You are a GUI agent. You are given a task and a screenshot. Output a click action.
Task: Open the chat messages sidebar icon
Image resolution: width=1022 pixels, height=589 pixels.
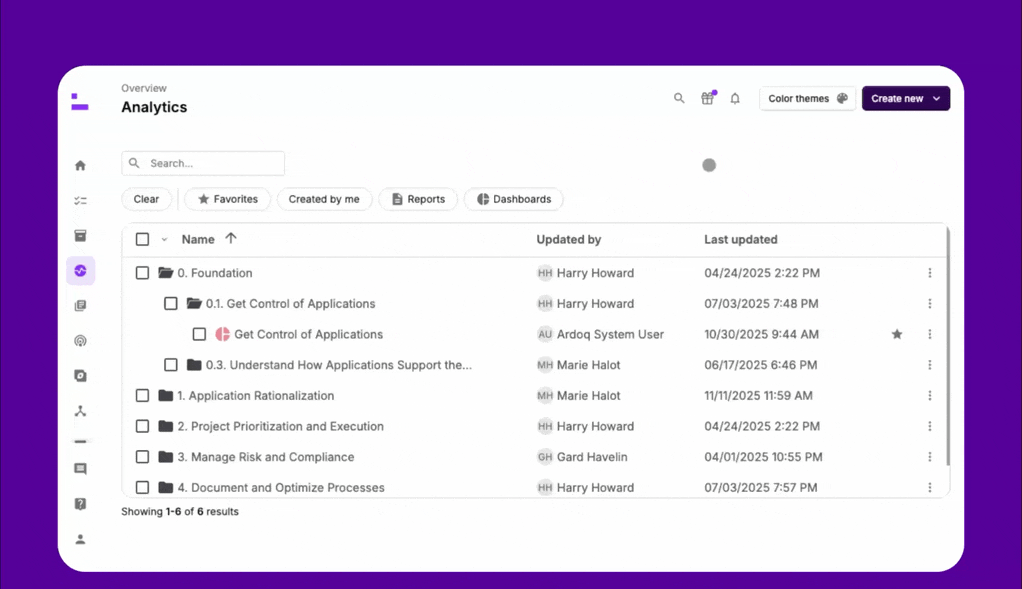[x=80, y=469]
